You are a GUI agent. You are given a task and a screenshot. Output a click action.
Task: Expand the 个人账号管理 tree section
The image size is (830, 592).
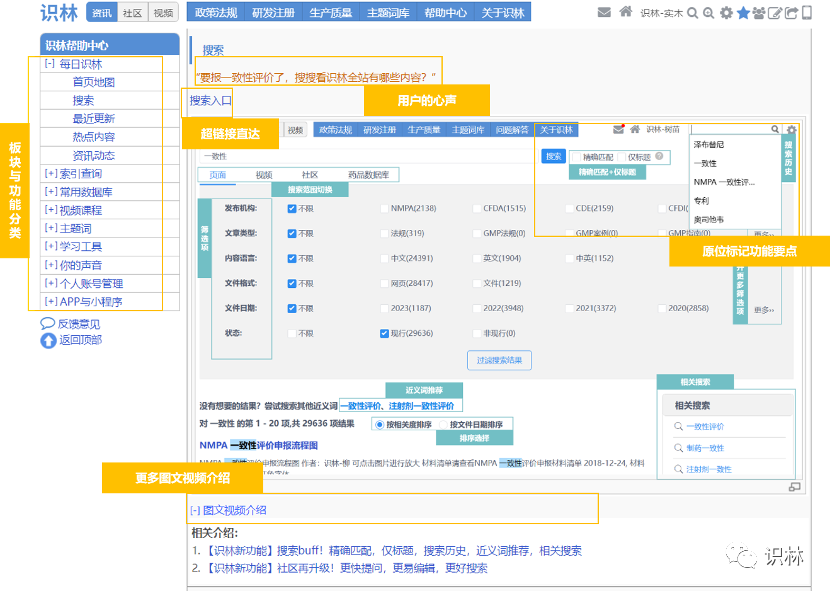click(x=51, y=283)
